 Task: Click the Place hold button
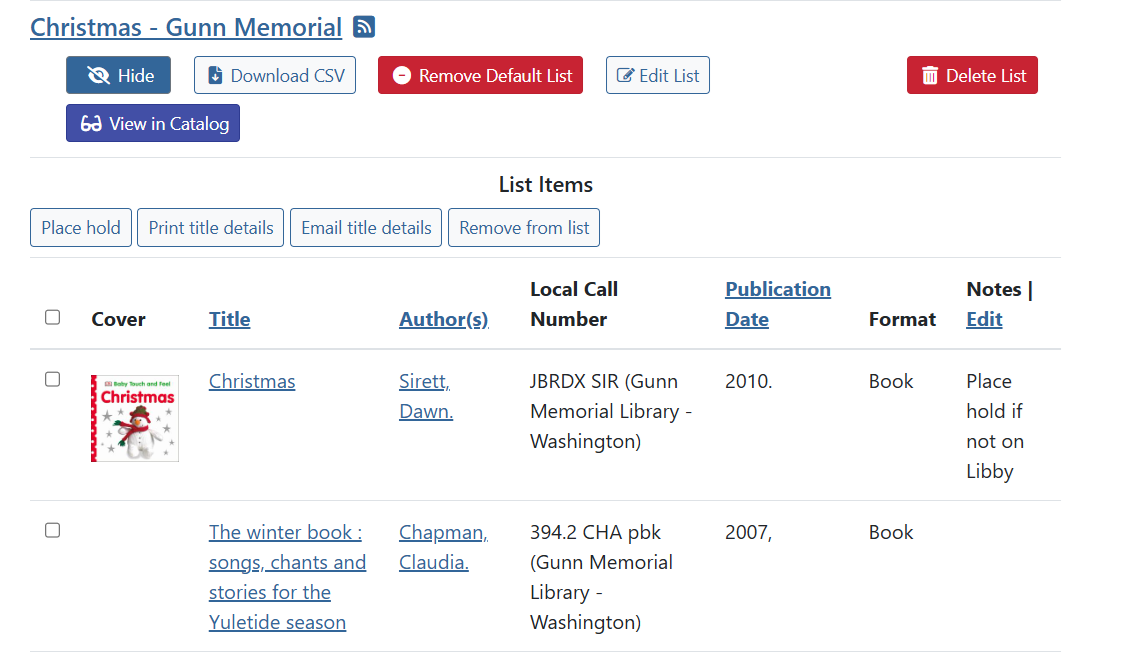pos(80,227)
